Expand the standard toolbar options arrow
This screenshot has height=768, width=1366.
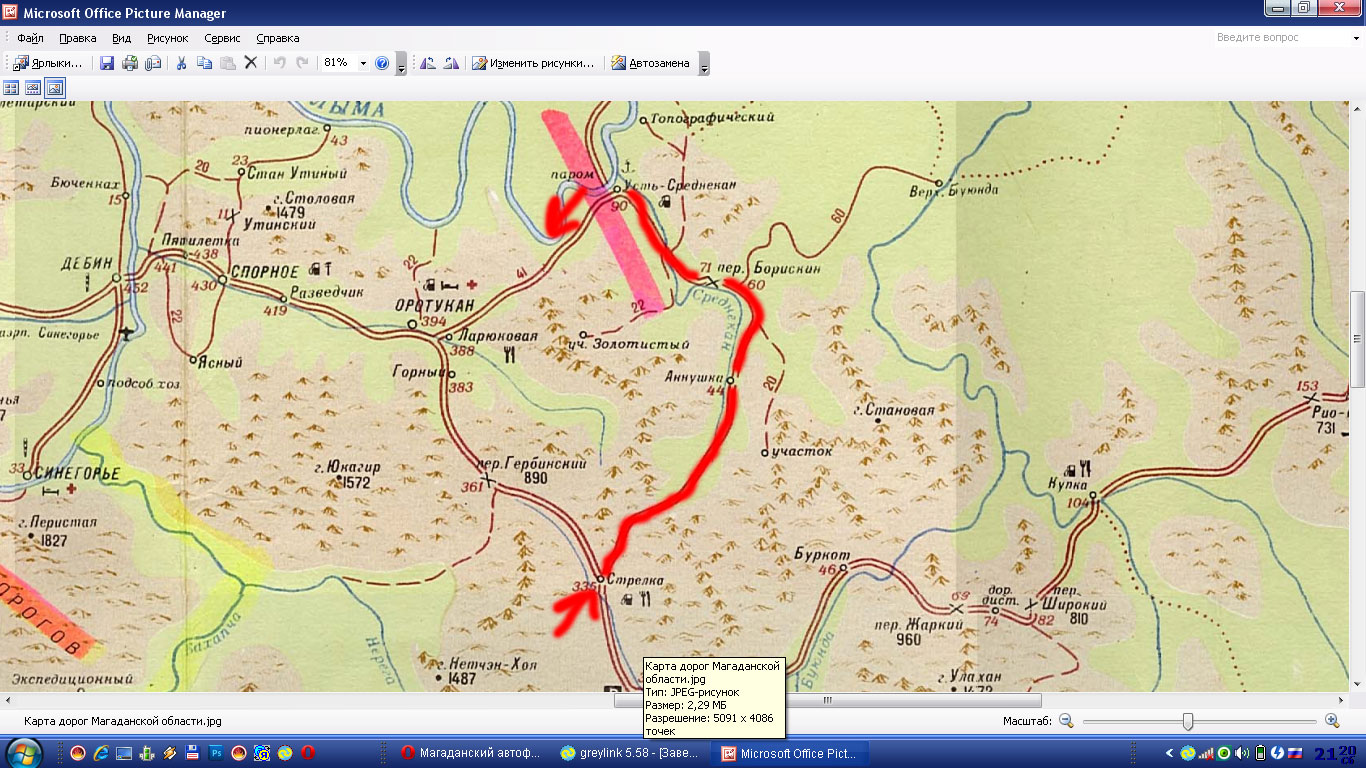click(x=401, y=65)
